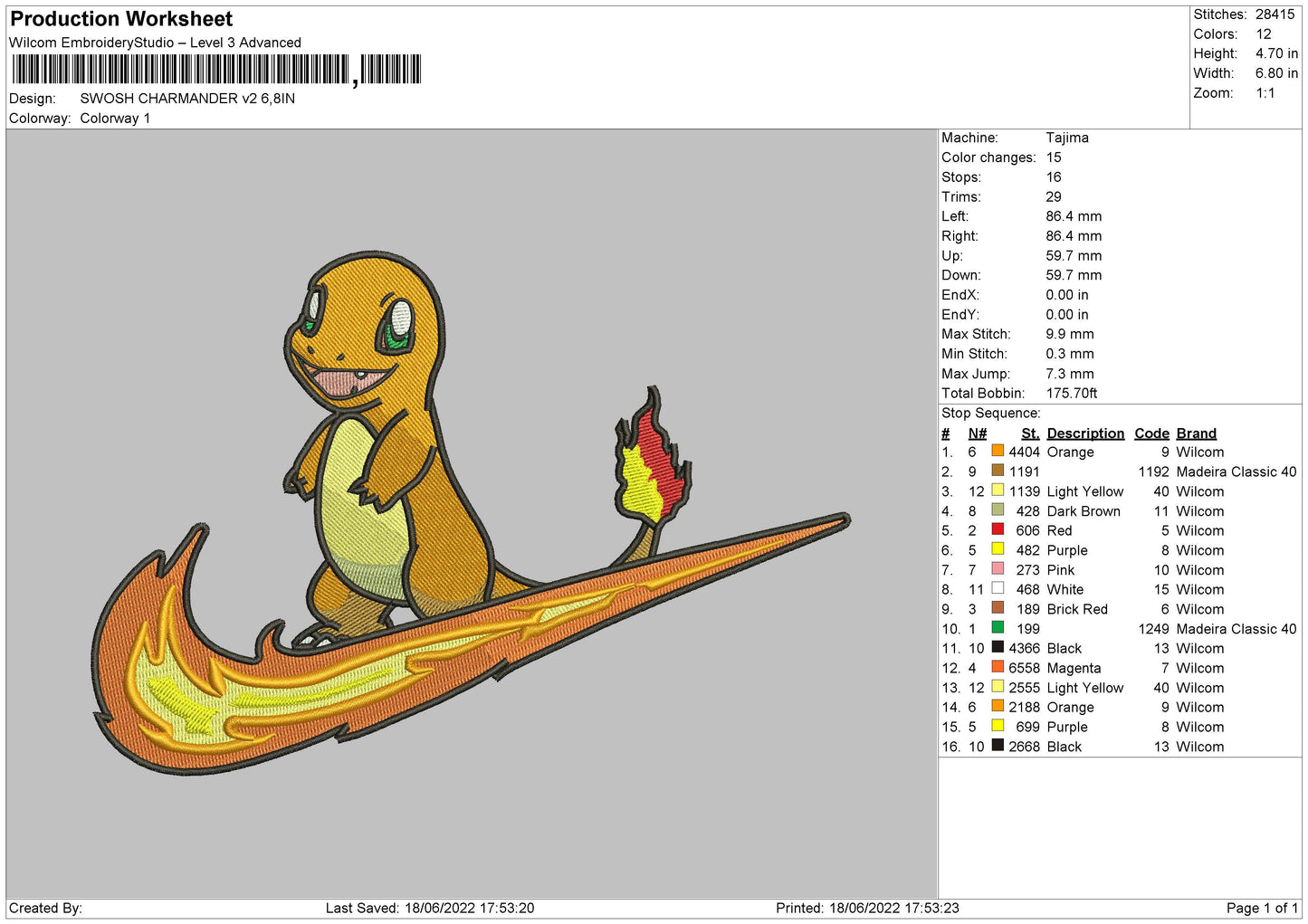Click the Red color swatch at stop 5
This screenshot has height=924, width=1308.
coord(998,530)
